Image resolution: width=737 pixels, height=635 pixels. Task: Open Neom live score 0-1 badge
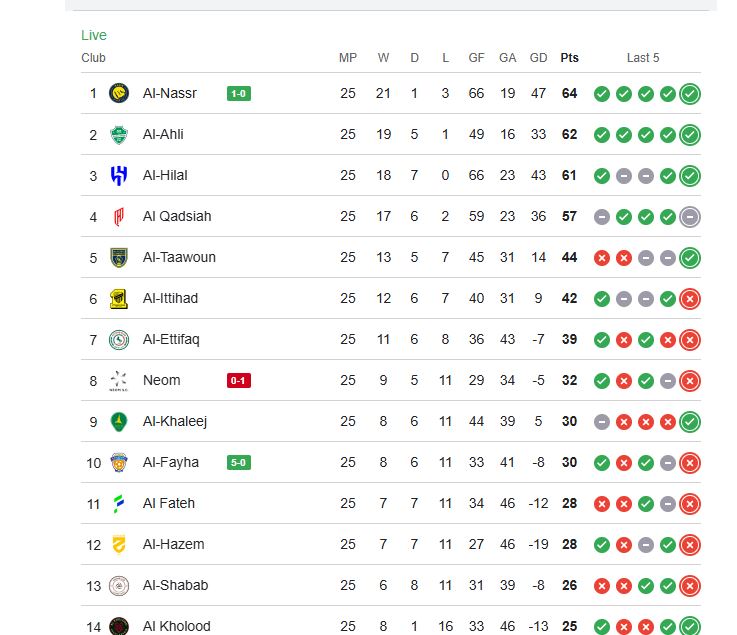click(x=238, y=381)
